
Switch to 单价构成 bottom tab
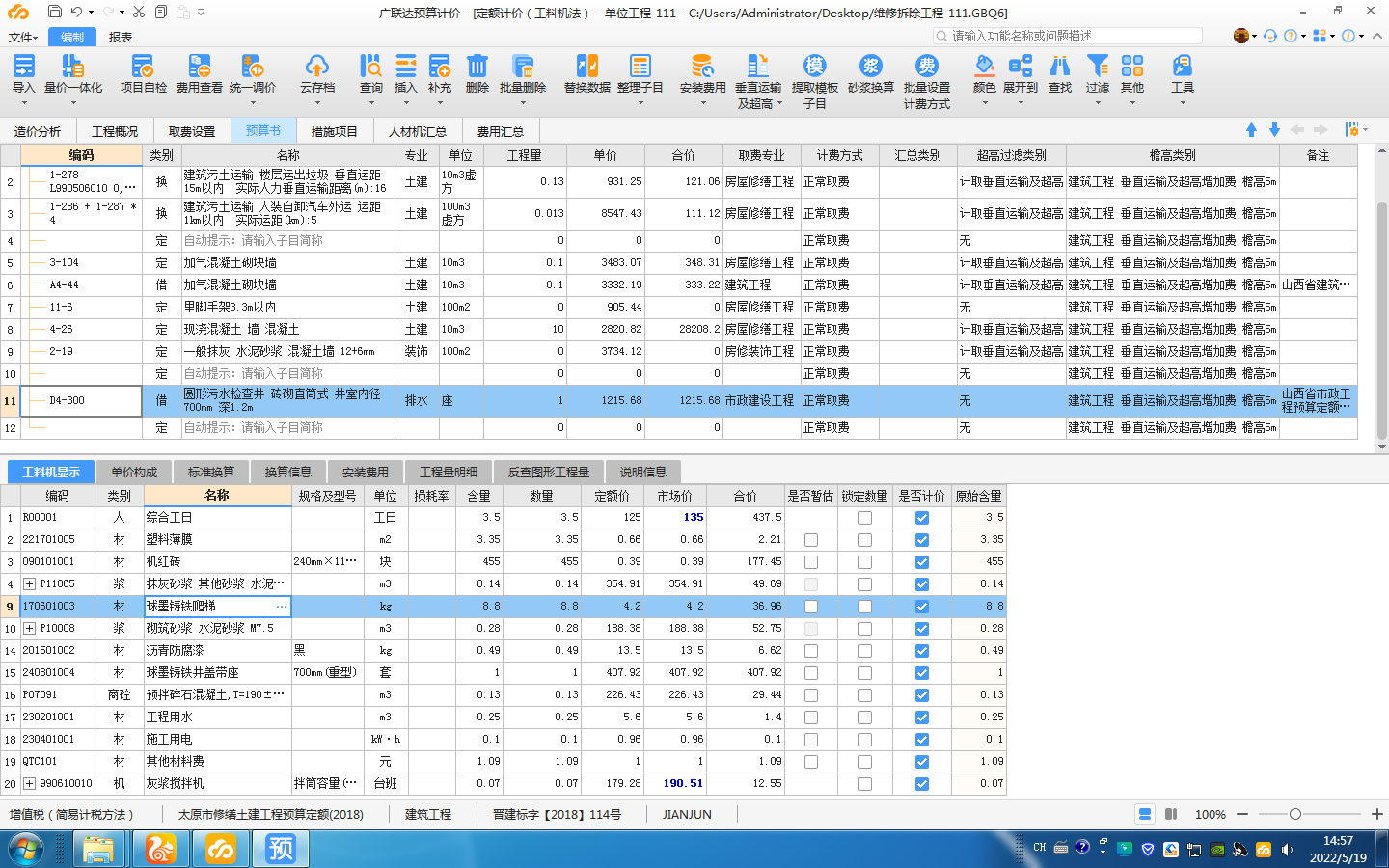point(134,472)
